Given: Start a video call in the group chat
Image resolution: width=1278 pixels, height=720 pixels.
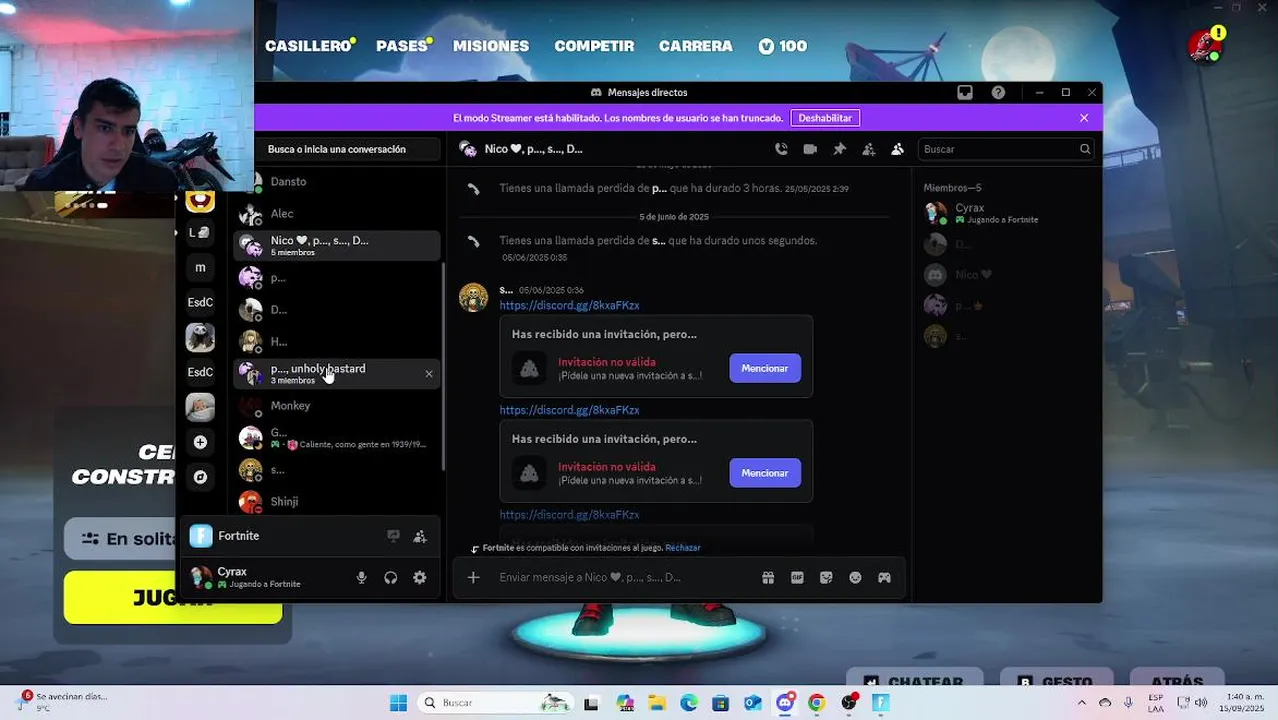Looking at the screenshot, I should tap(810, 149).
